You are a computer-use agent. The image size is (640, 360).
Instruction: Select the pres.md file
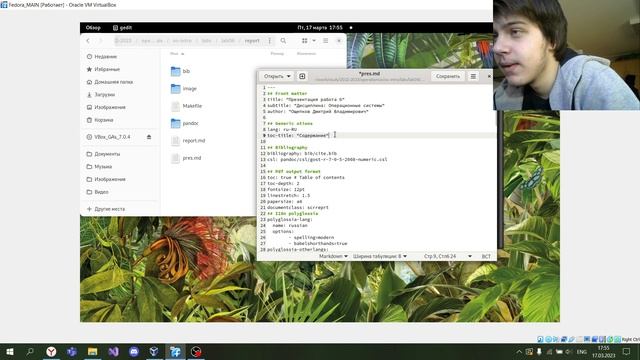click(186, 158)
